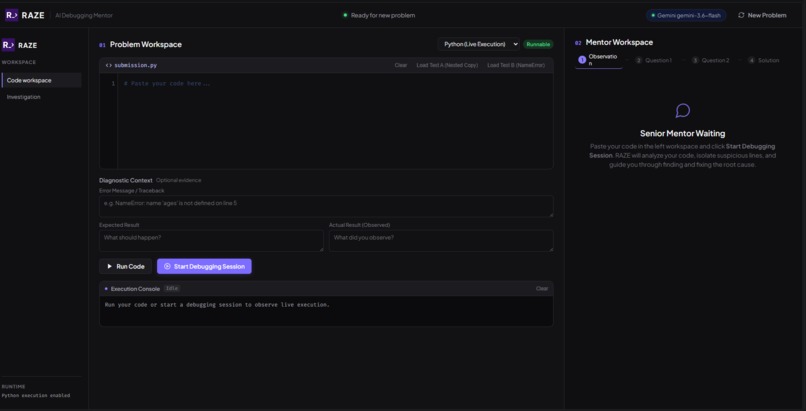Click the step 3 circle for Question 2
Image resolution: width=806 pixels, height=411 pixels.
(x=695, y=60)
